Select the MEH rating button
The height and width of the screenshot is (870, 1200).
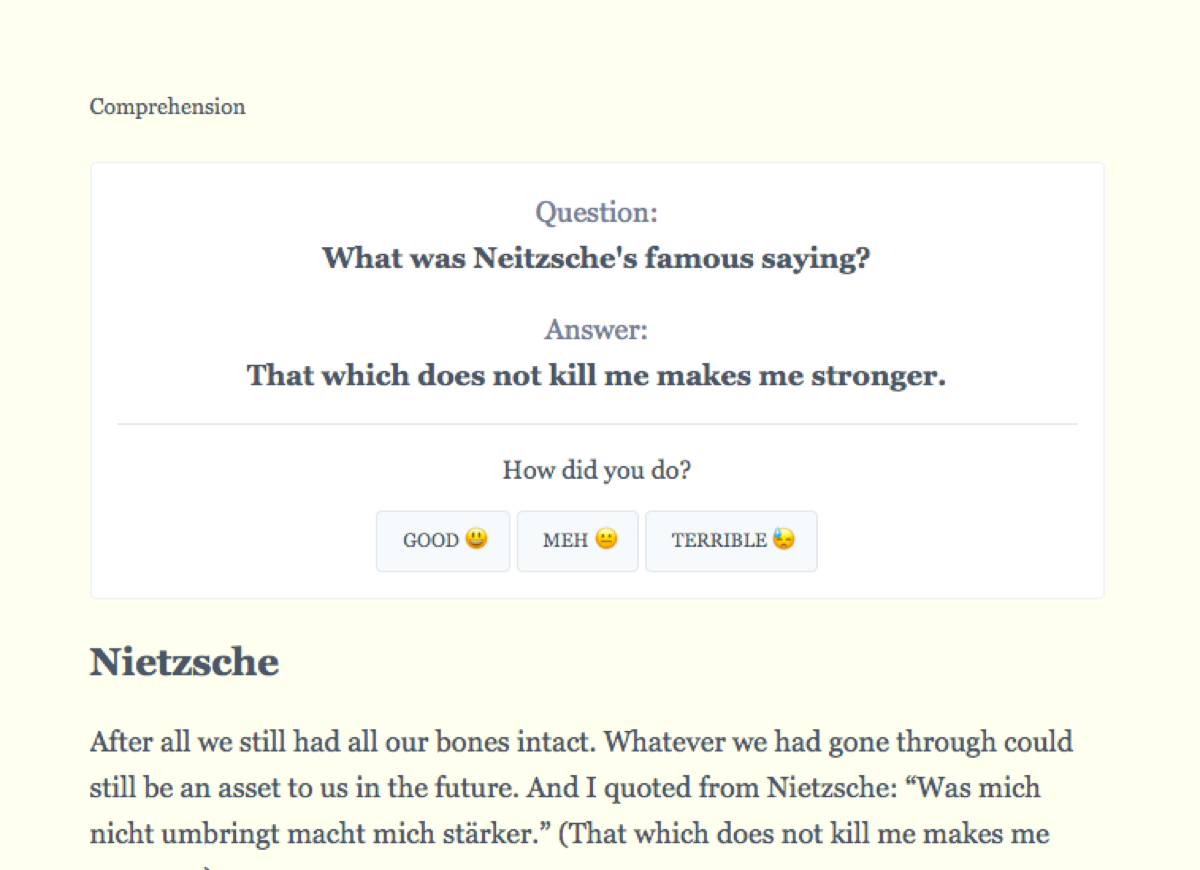click(x=577, y=541)
